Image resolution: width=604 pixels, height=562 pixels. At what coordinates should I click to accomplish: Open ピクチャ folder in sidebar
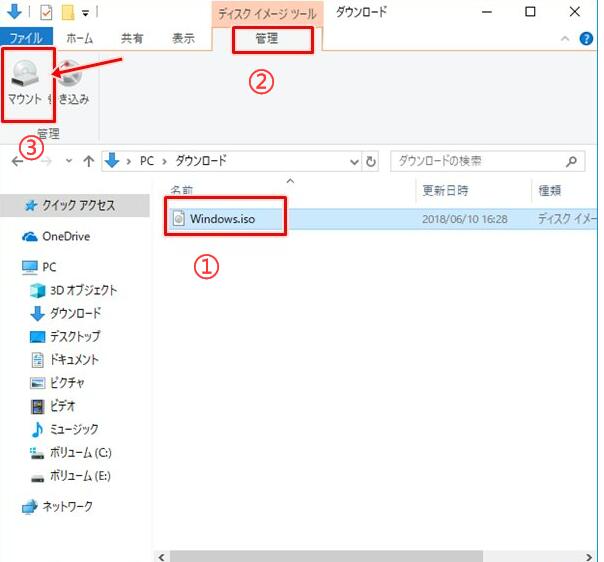[x=57, y=383]
